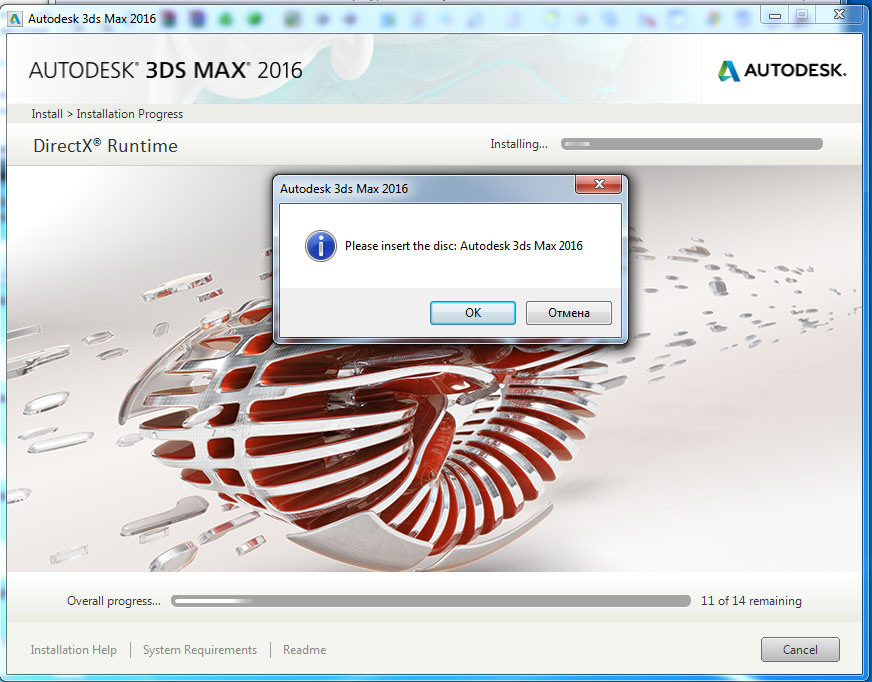The image size is (872, 682).
Task: Click the blue information icon in dialog
Action: (x=321, y=246)
